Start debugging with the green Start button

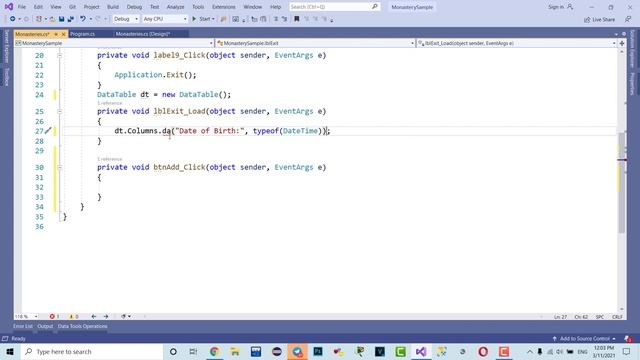click(x=202, y=19)
